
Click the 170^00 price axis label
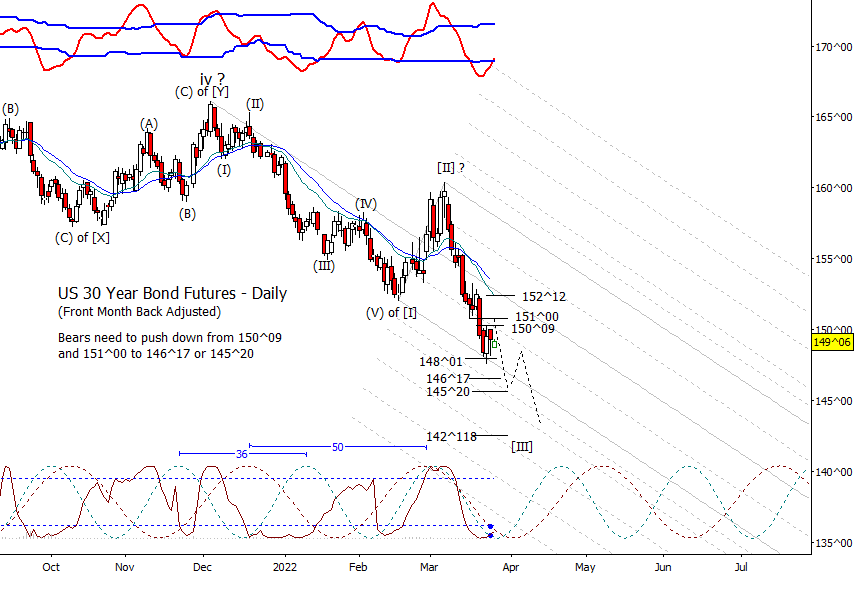pyautogui.click(x=834, y=47)
